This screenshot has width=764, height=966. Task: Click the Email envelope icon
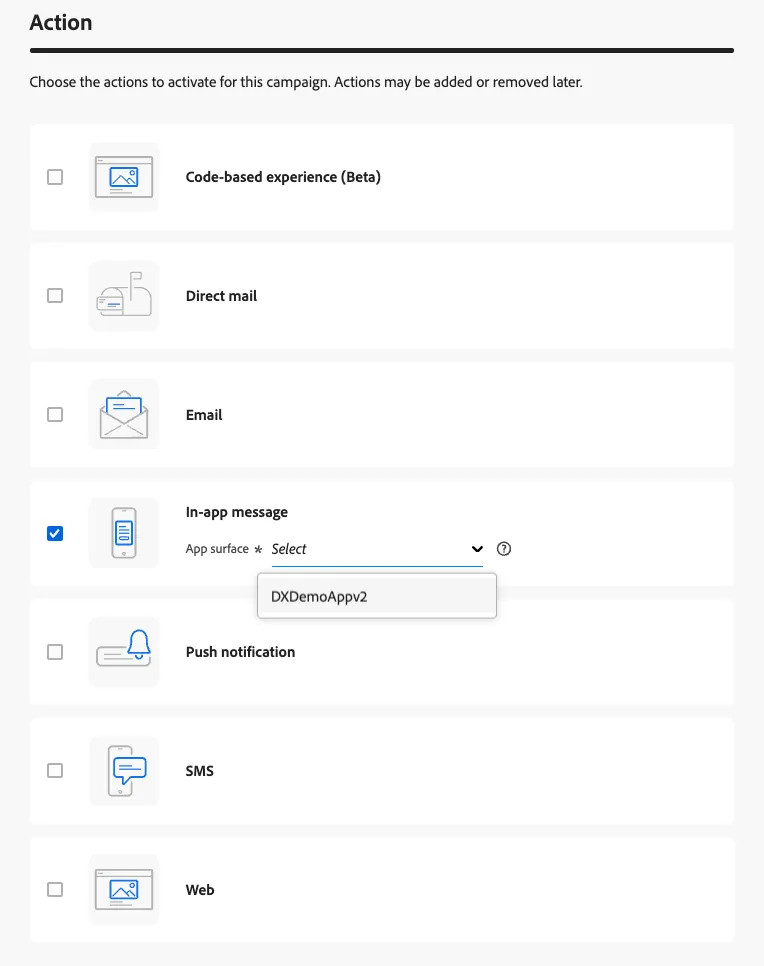click(124, 415)
